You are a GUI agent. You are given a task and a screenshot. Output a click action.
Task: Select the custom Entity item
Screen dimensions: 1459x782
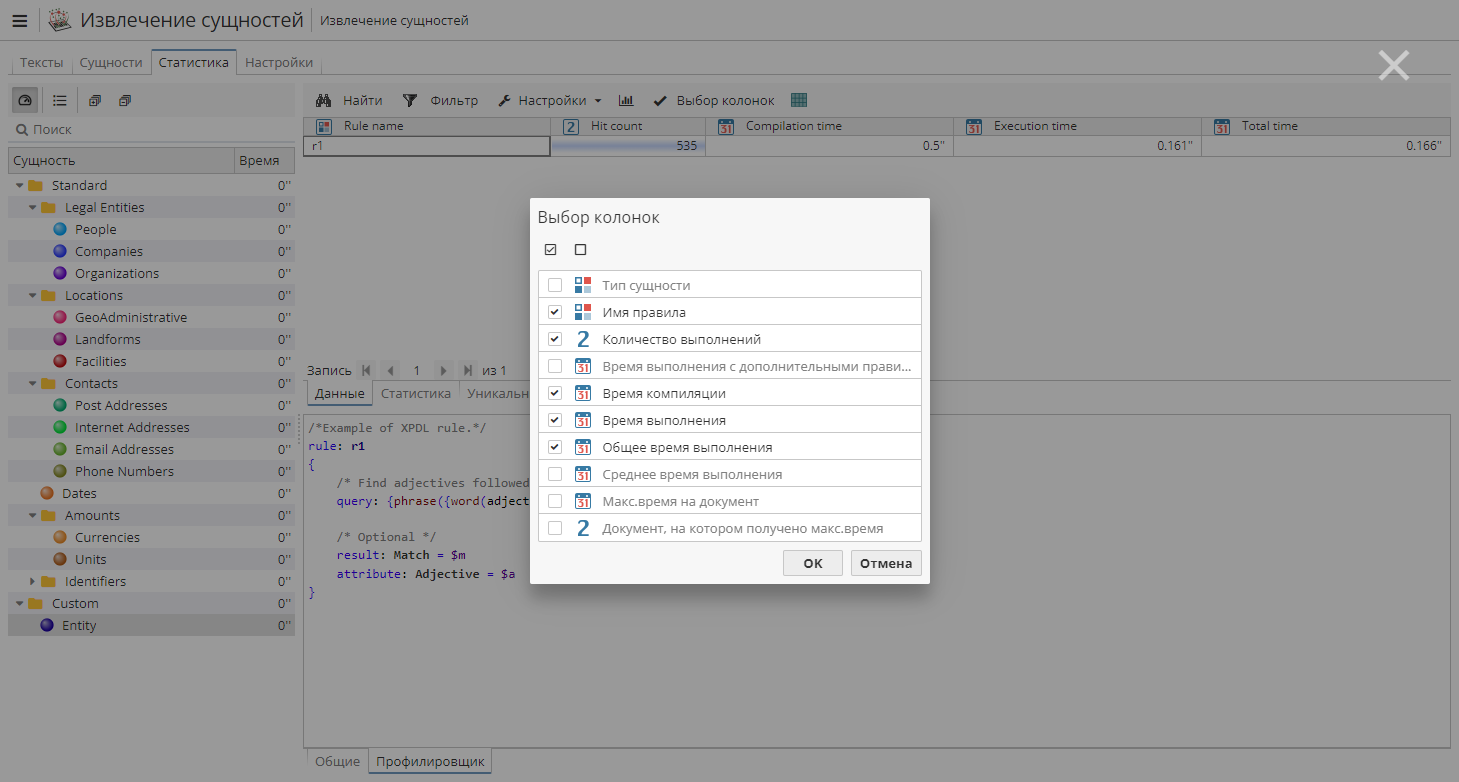tap(151, 625)
